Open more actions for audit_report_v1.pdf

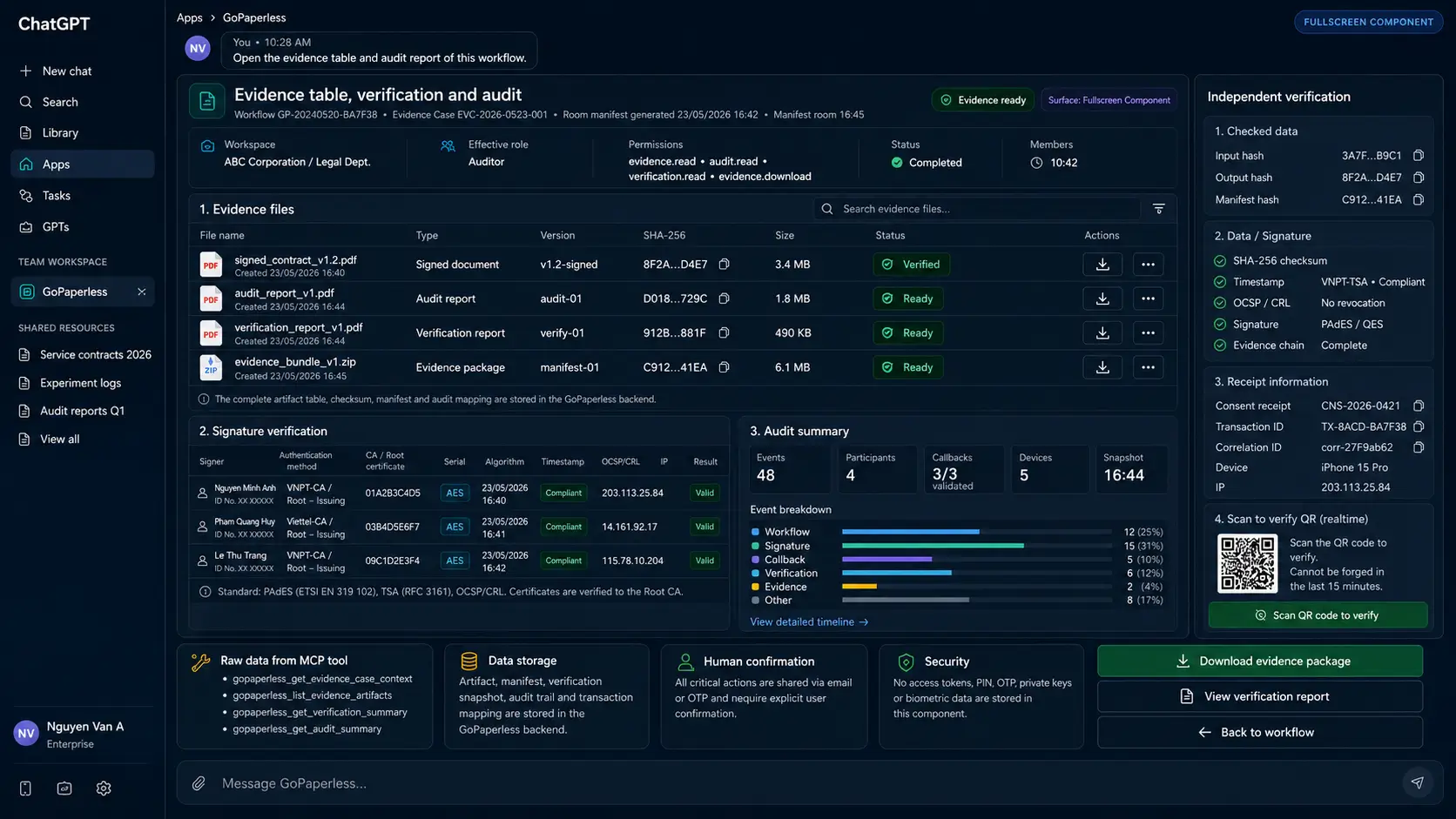coord(1148,299)
